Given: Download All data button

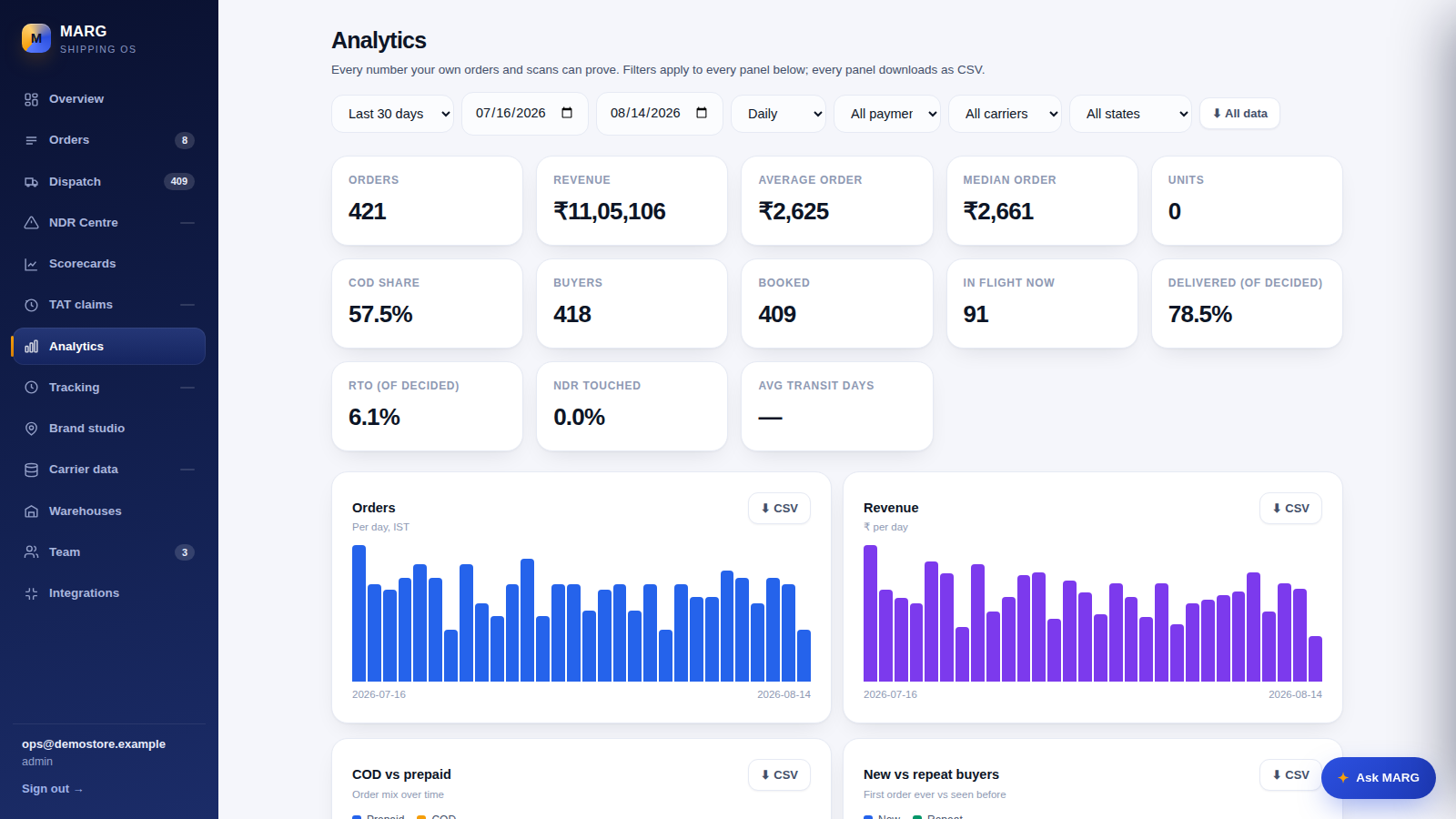Looking at the screenshot, I should click(1239, 114).
